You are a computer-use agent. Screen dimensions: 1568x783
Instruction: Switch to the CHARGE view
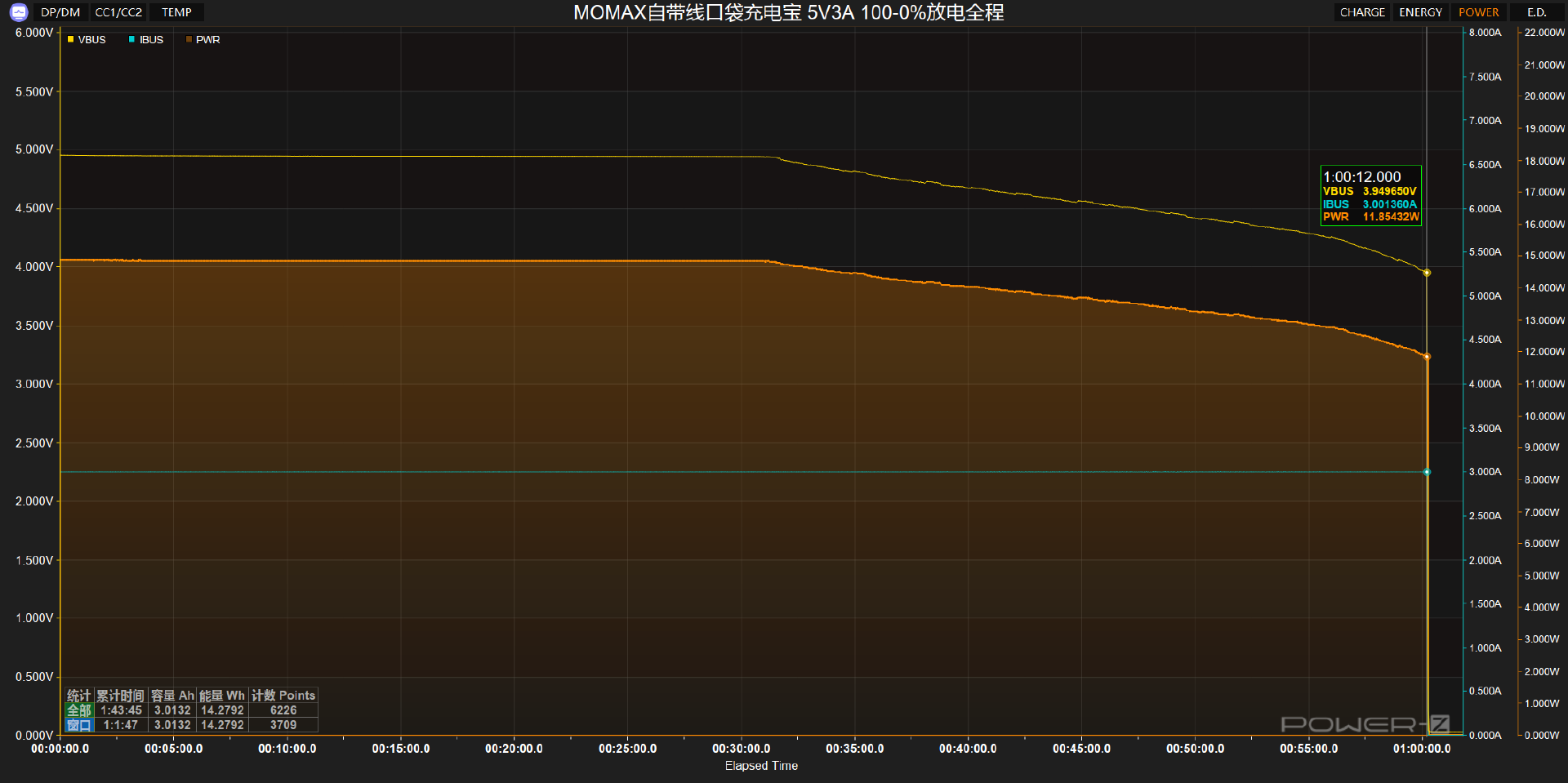1362,12
